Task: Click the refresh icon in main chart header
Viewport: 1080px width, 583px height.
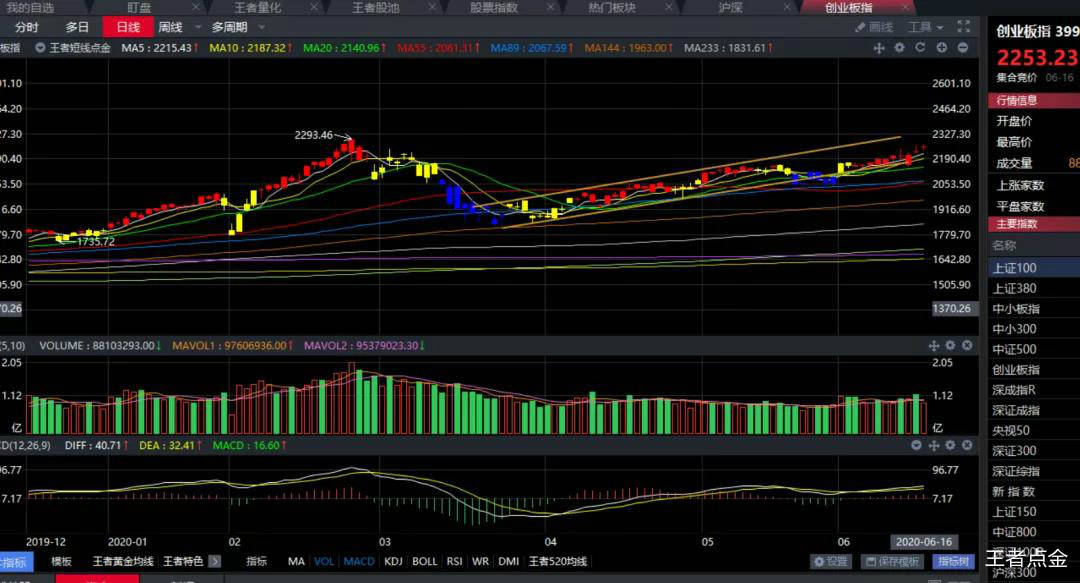Action: point(920,48)
